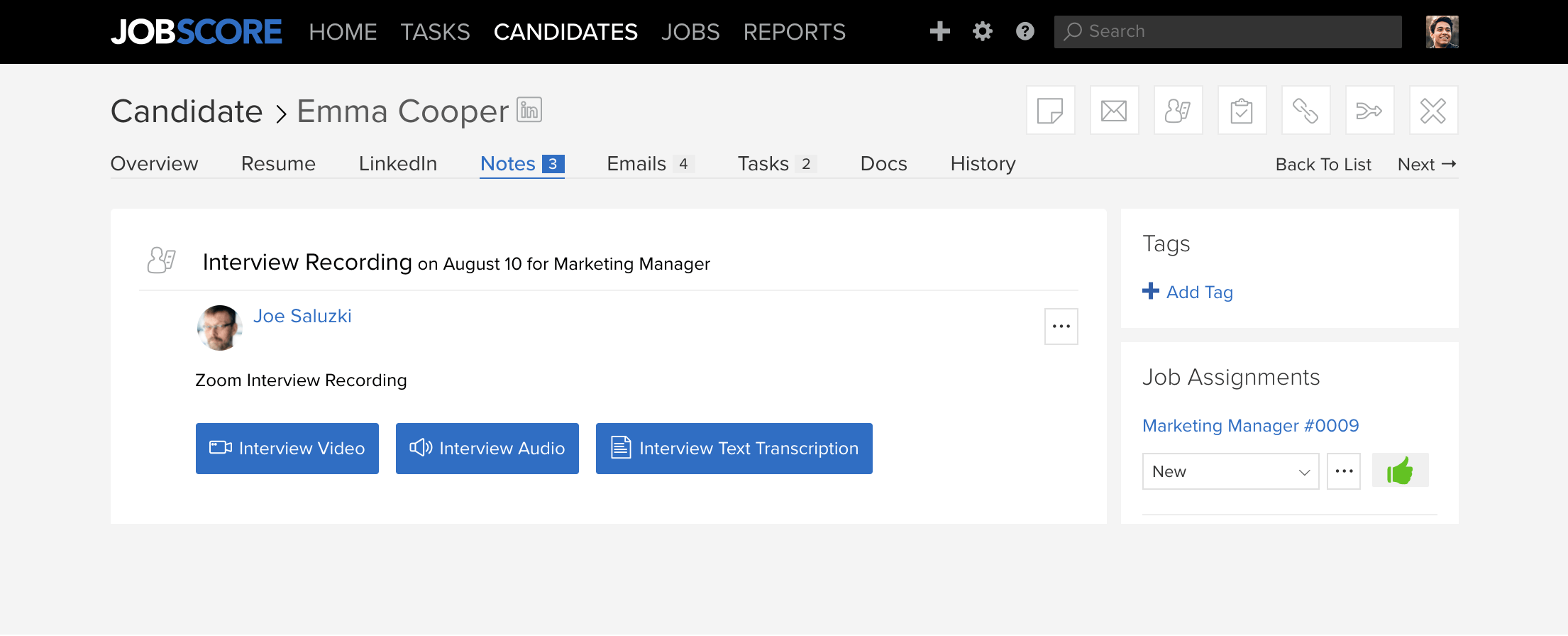This screenshot has height=636, width=1568.
Task: Open Joe Saluzki profile link
Action: tap(302, 316)
